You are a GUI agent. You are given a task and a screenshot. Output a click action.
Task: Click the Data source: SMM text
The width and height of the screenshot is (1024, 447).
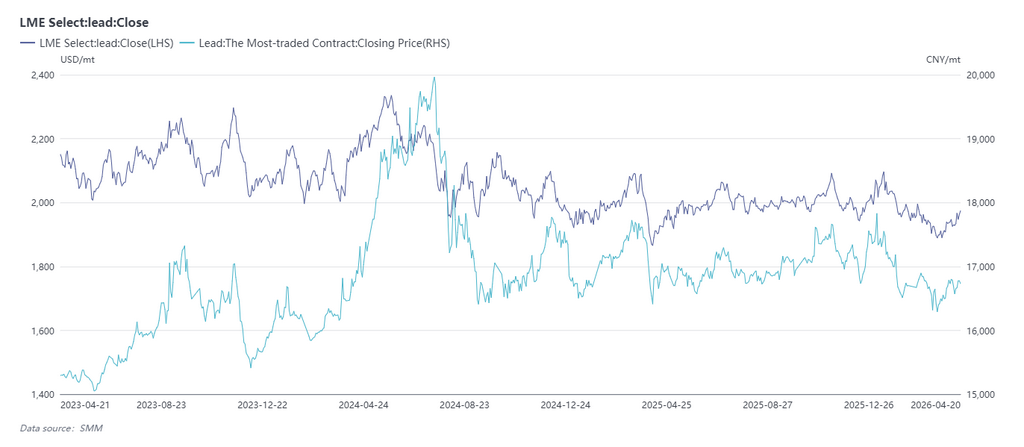coord(61,428)
